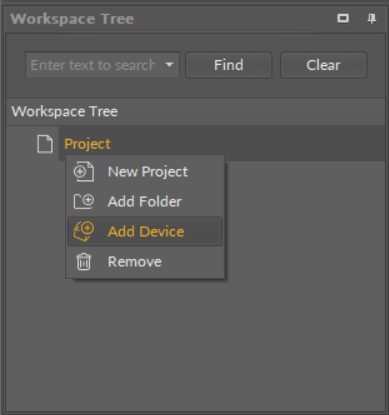
Task: Maximize the Workspace Tree panel using window icon
Action: pos(343,18)
